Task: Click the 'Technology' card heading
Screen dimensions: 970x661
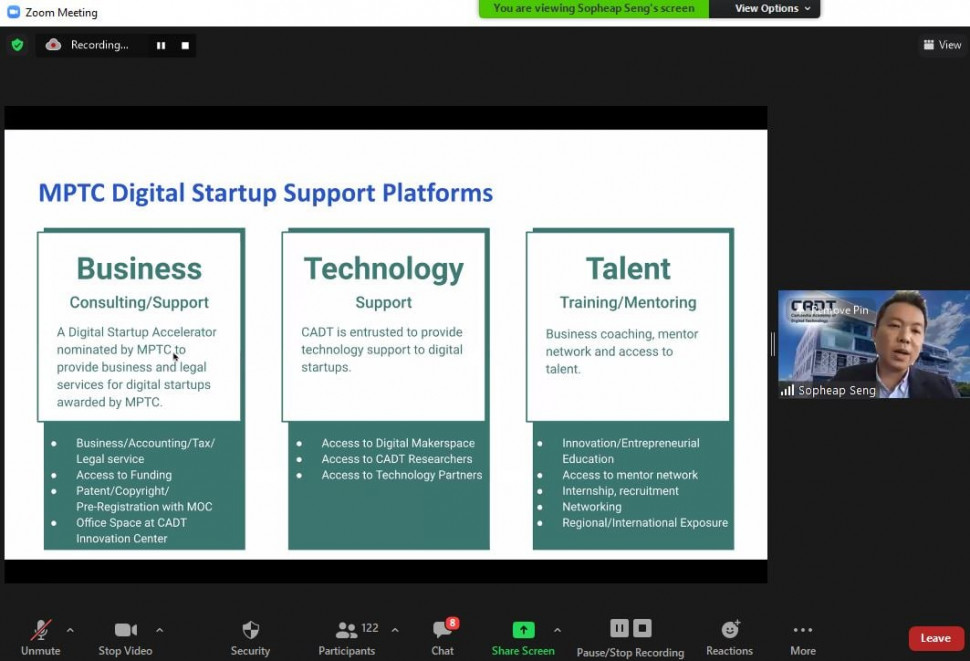Action: click(x=384, y=270)
